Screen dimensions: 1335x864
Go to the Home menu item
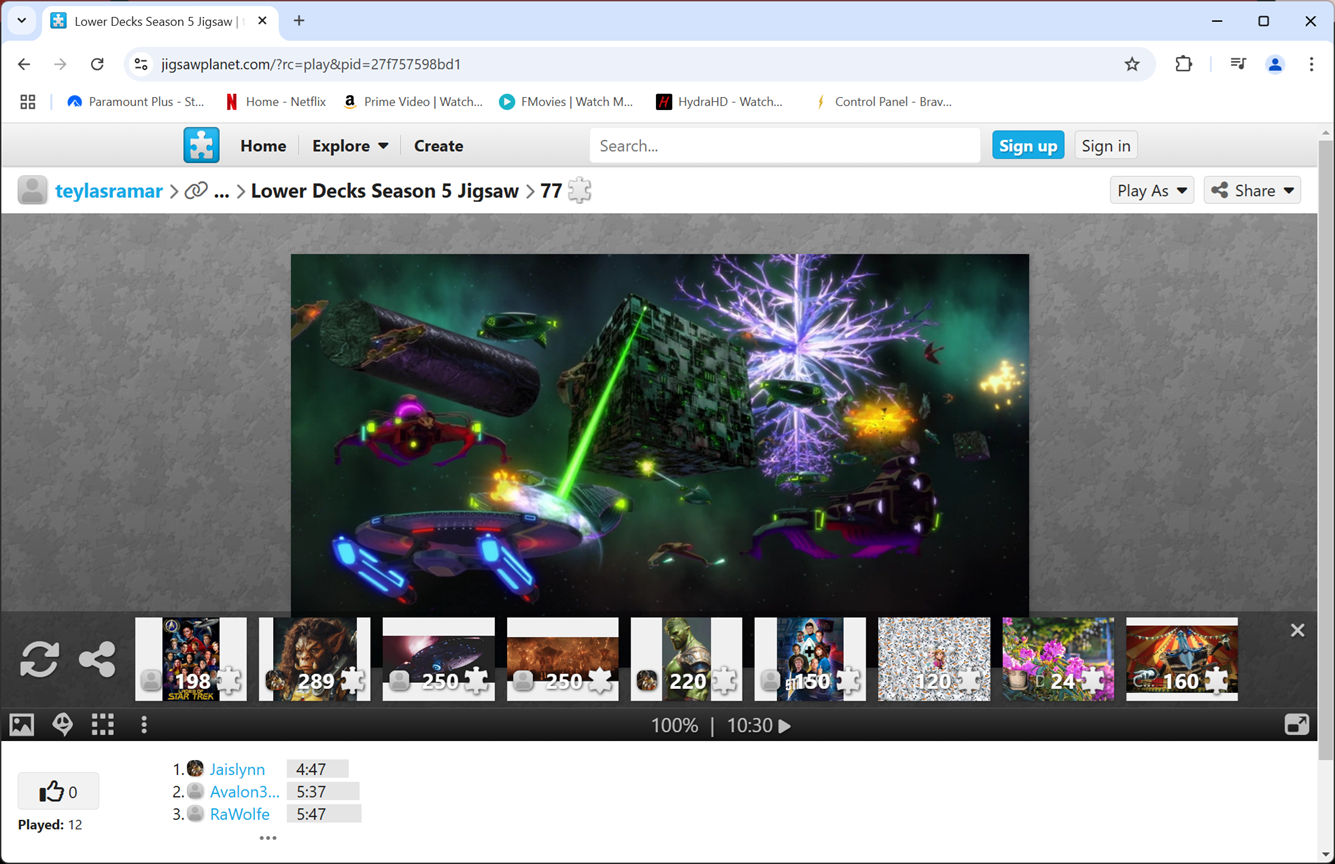click(x=263, y=146)
